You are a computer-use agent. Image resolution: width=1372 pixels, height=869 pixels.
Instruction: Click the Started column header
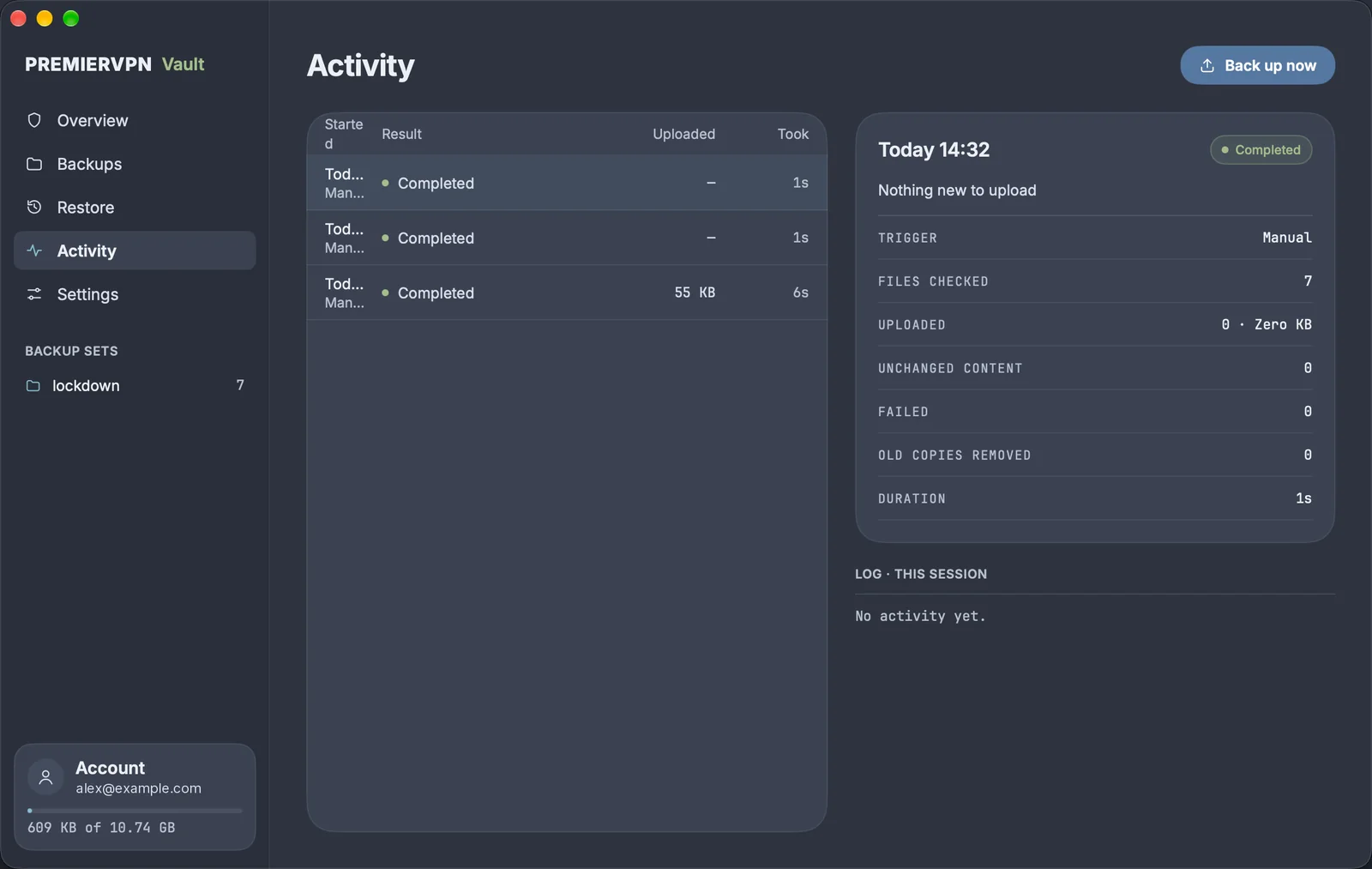click(344, 134)
